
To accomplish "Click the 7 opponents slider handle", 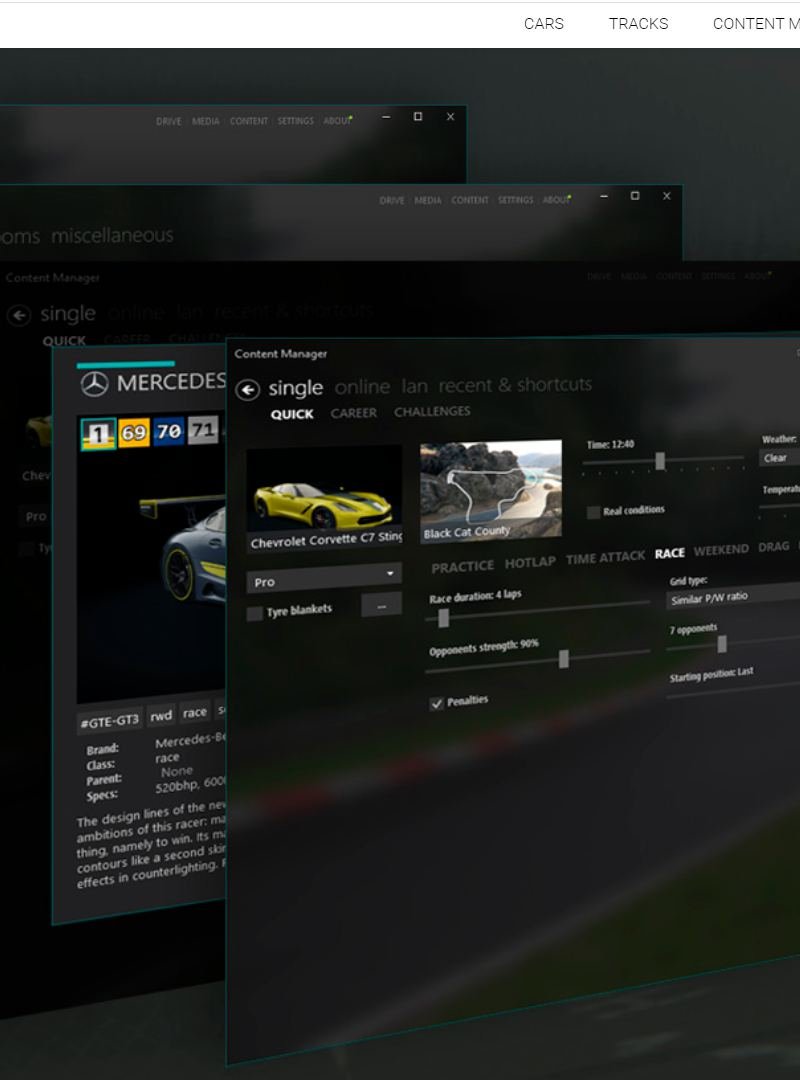I will [721, 644].
